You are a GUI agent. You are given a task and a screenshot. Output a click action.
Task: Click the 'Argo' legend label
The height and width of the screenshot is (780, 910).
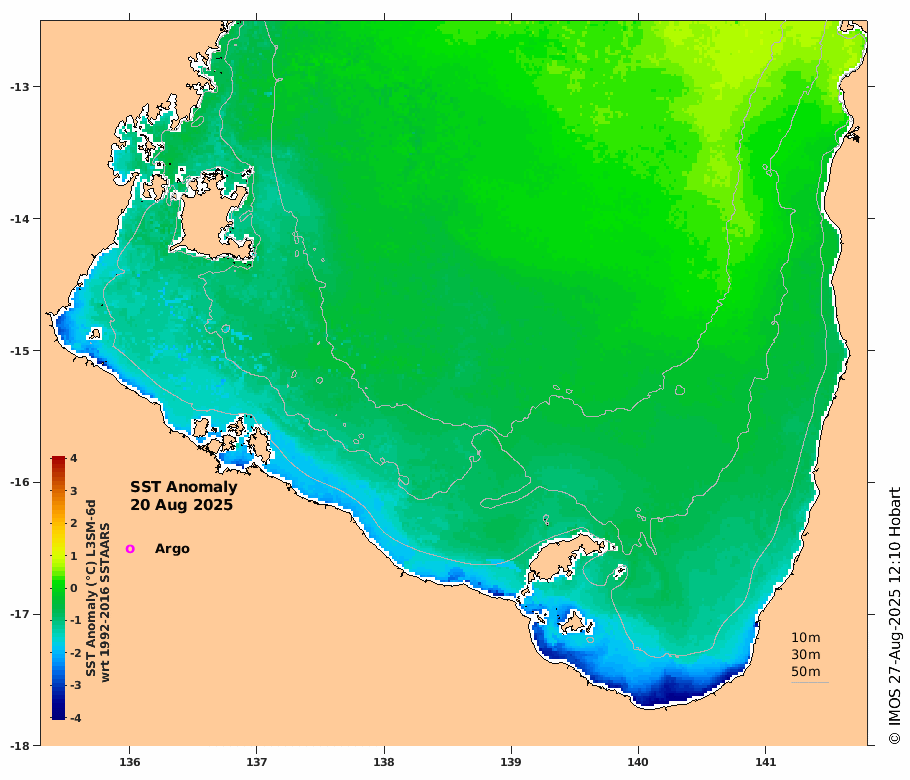172,549
